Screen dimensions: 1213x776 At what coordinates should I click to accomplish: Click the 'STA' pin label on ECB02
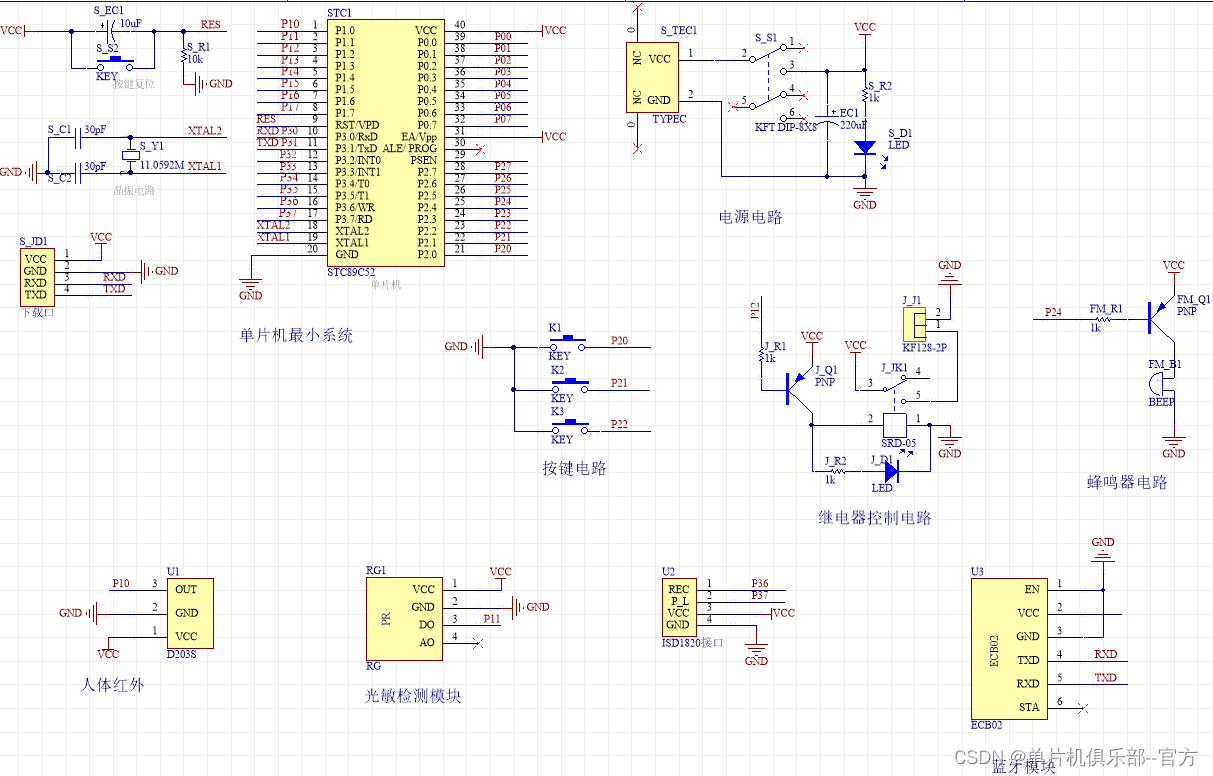(1029, 708)
